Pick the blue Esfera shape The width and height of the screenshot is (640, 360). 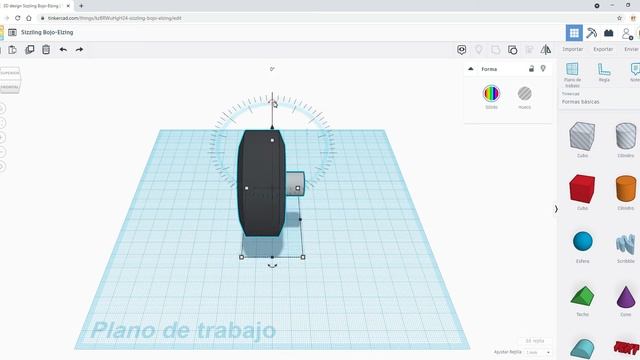582,241
